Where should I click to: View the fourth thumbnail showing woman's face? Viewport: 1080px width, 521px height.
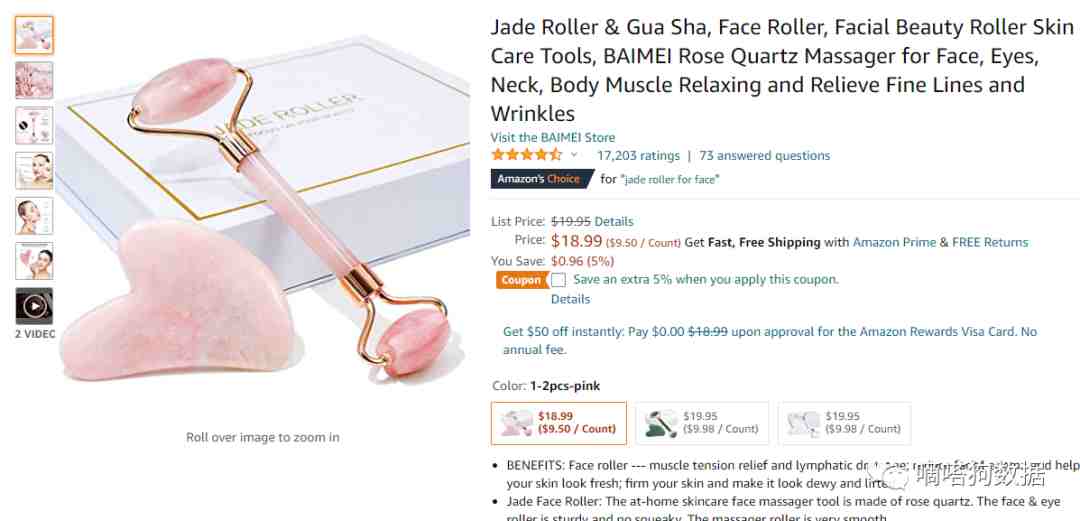34,170
